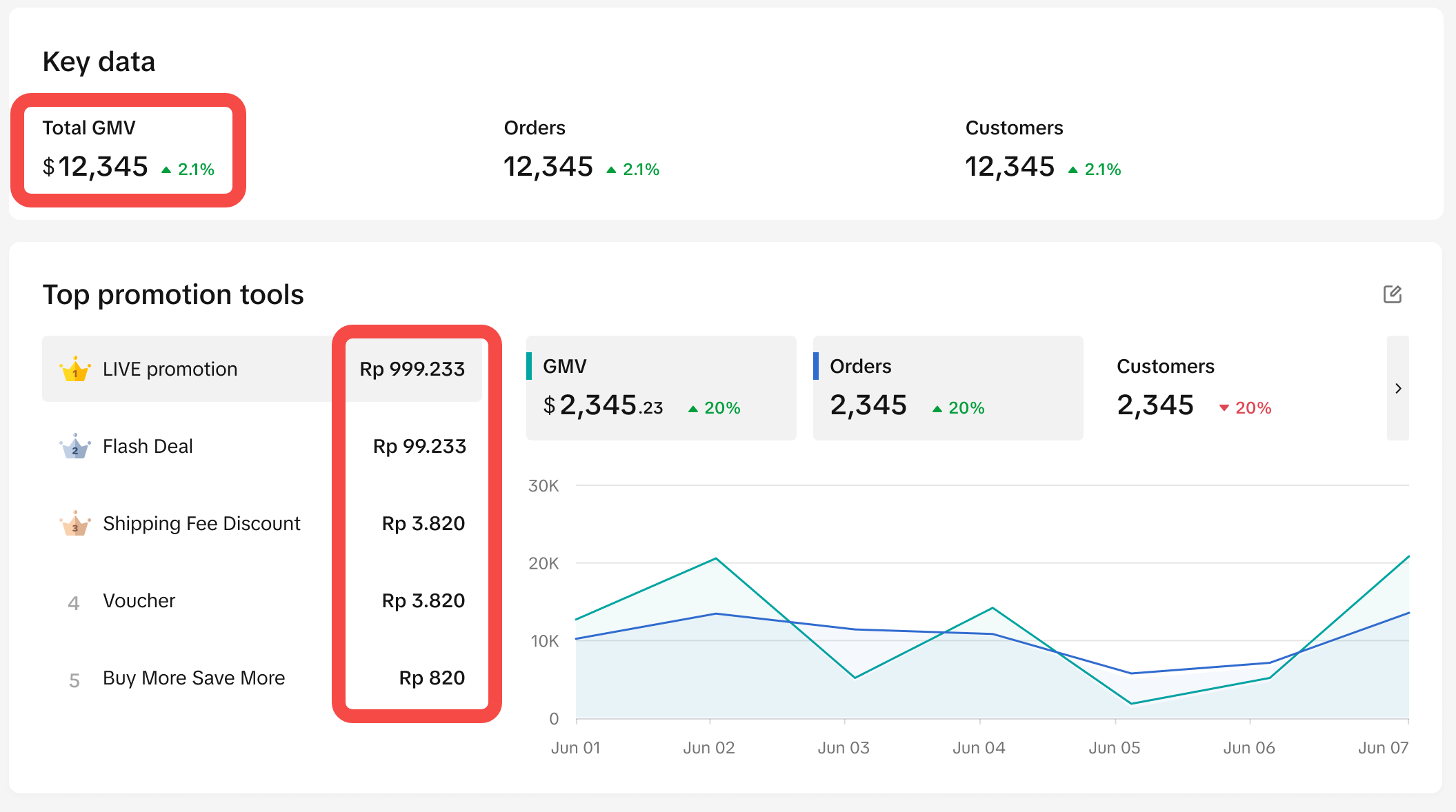The width and height of the screenshot is (1456, 812).
Task: Select the Voucher promotion tool
Action: [x=139, y=601]
